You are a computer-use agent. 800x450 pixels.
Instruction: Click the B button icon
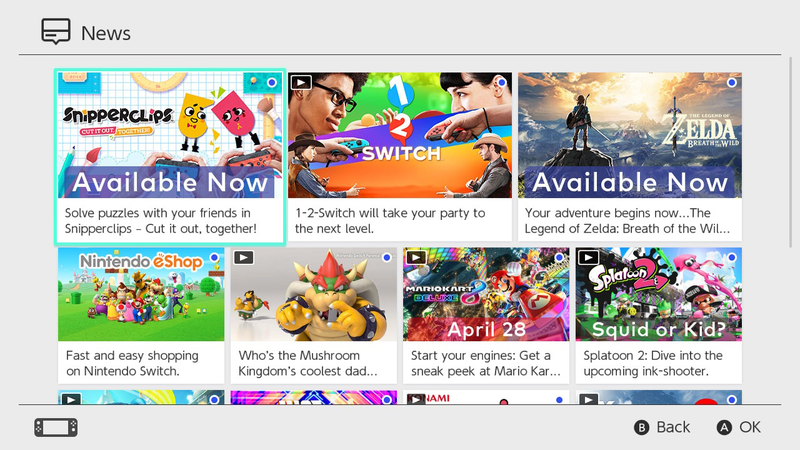coord(641,427)
